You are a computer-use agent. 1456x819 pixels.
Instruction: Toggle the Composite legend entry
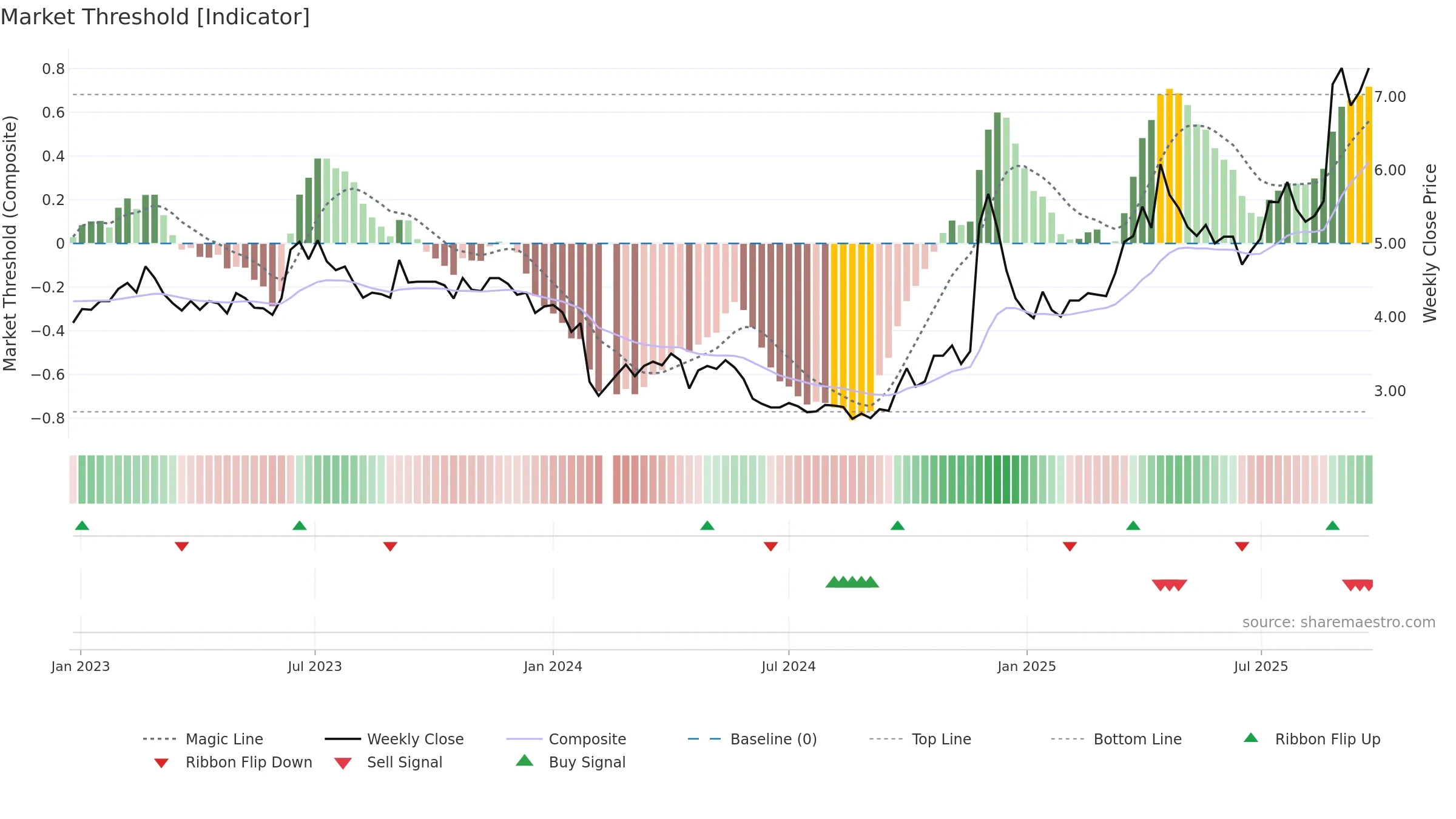pyautogui.click(x=567, y=739)
